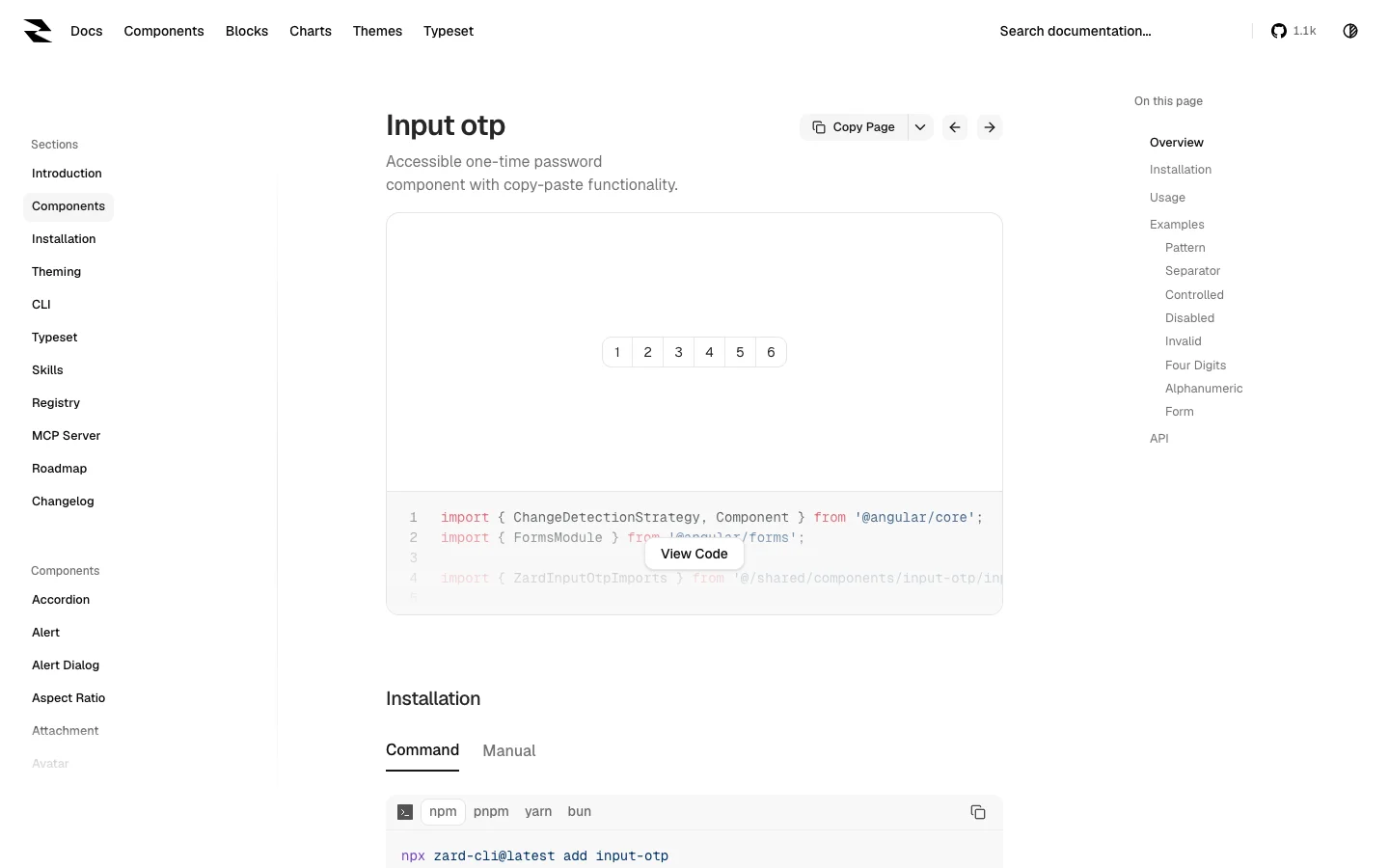Open the Themes menu item
Viewport: 1389px width, 868px height.
click(x=377, y=31)
